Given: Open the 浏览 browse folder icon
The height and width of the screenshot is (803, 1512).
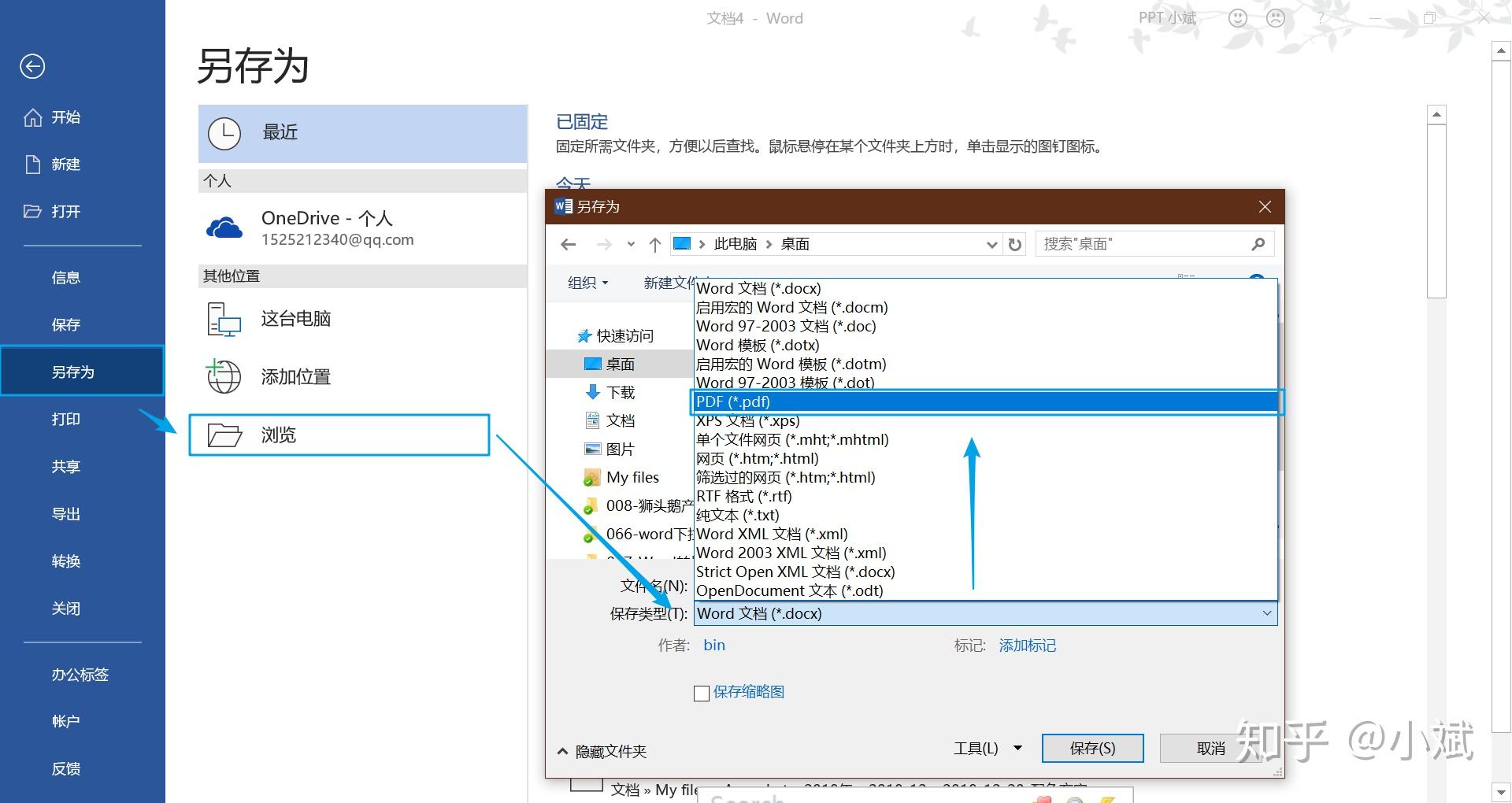Looking at the screenshot, I should 225,435.
